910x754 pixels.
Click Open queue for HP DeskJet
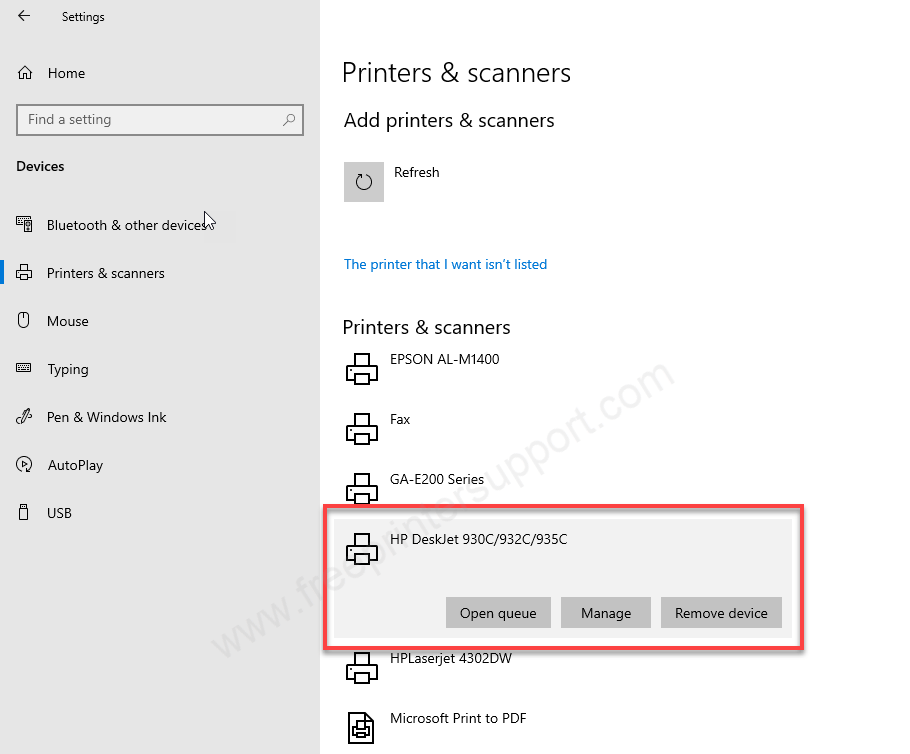coord(498,613)
